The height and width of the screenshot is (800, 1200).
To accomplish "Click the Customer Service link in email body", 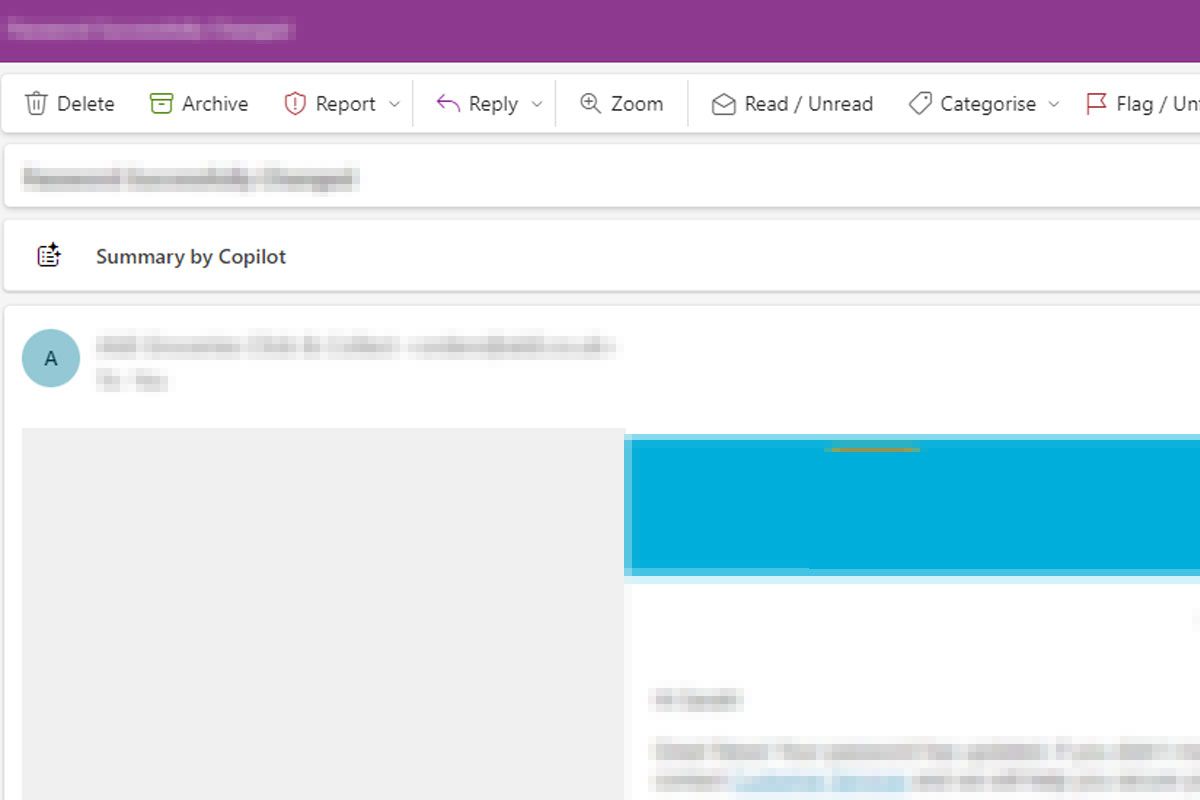I will point(819,782).
